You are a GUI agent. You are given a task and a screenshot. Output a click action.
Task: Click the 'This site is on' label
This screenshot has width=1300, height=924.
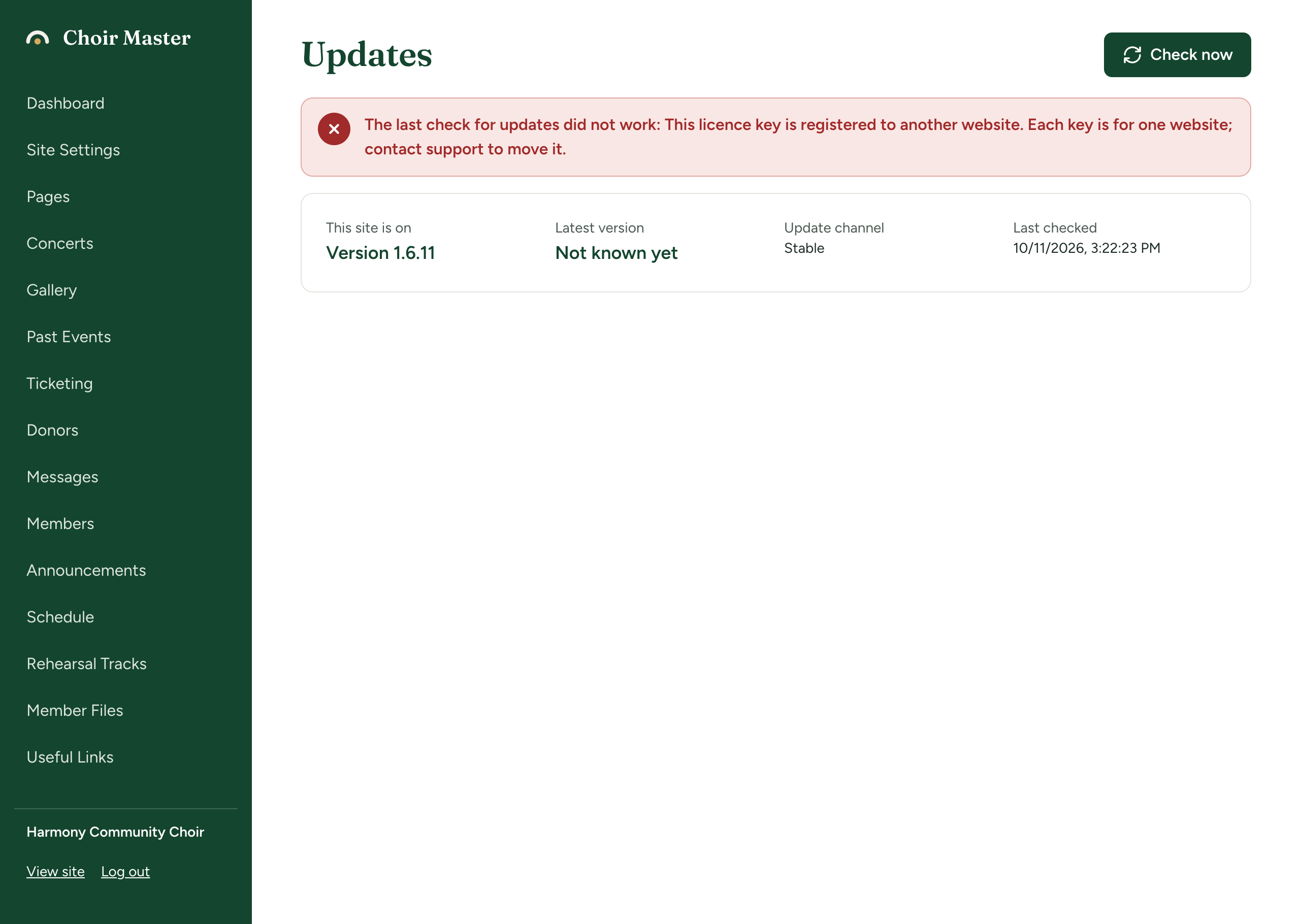coord(368,227)
